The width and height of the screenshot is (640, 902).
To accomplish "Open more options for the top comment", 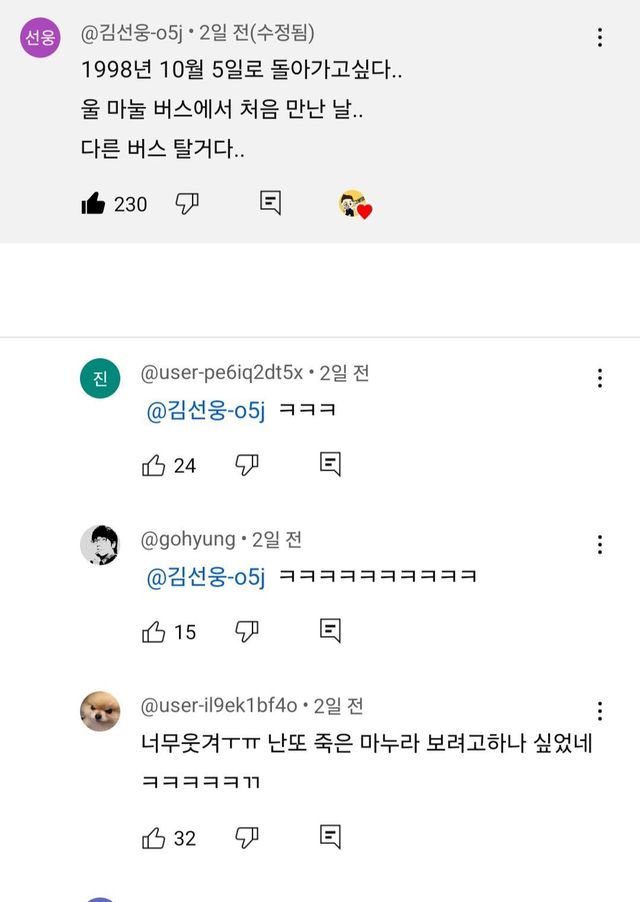I will coord(600,38).
